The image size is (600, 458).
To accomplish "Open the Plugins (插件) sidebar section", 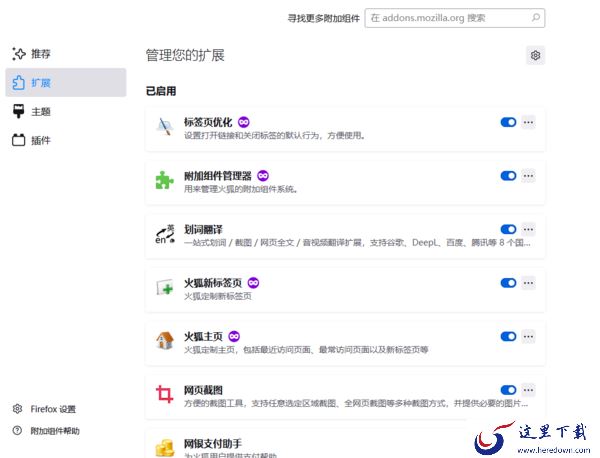I will pyautogui.click(x=65, y=140).
